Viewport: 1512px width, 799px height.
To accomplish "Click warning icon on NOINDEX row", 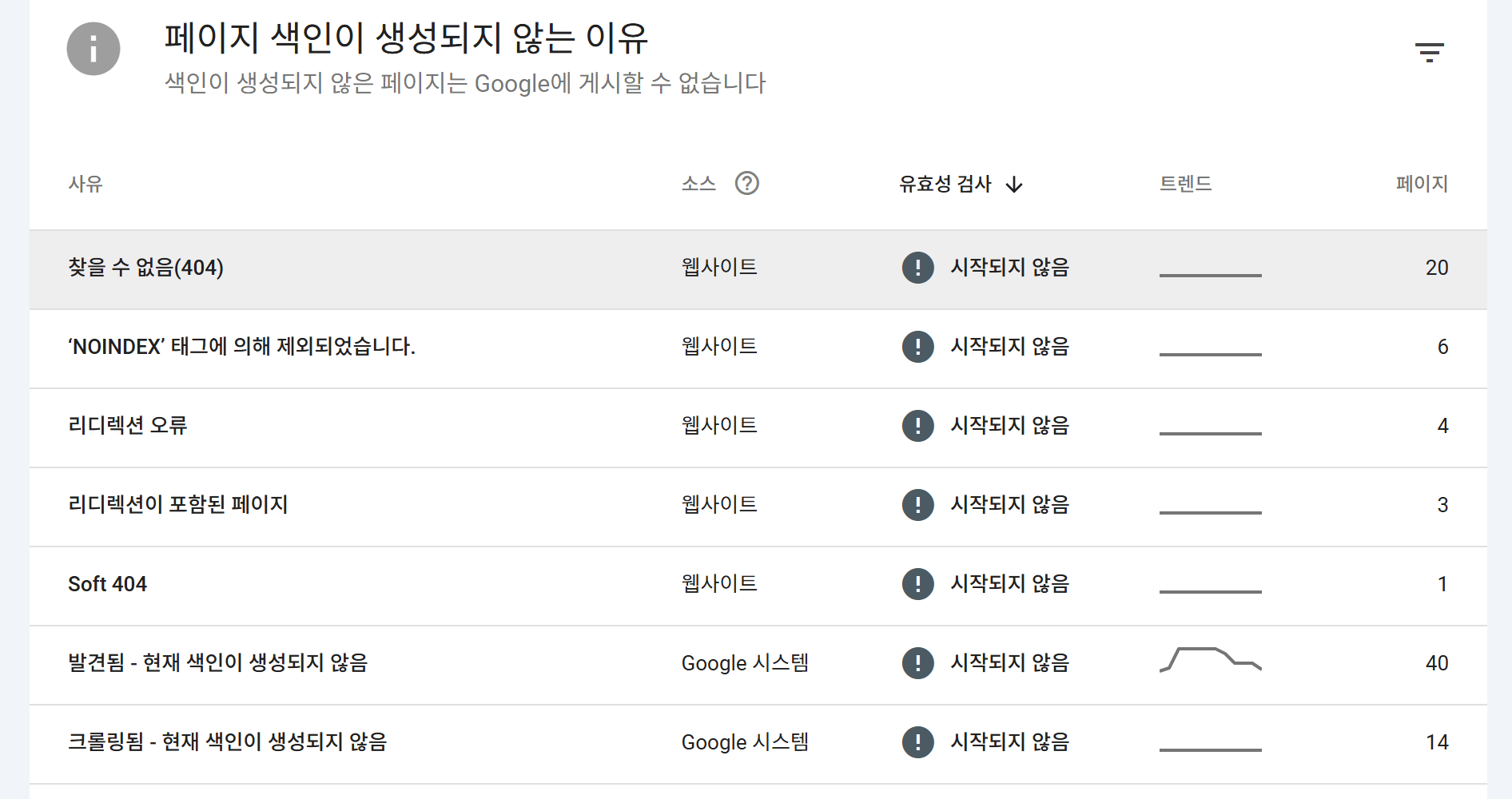I will click(x=917, y=347).
